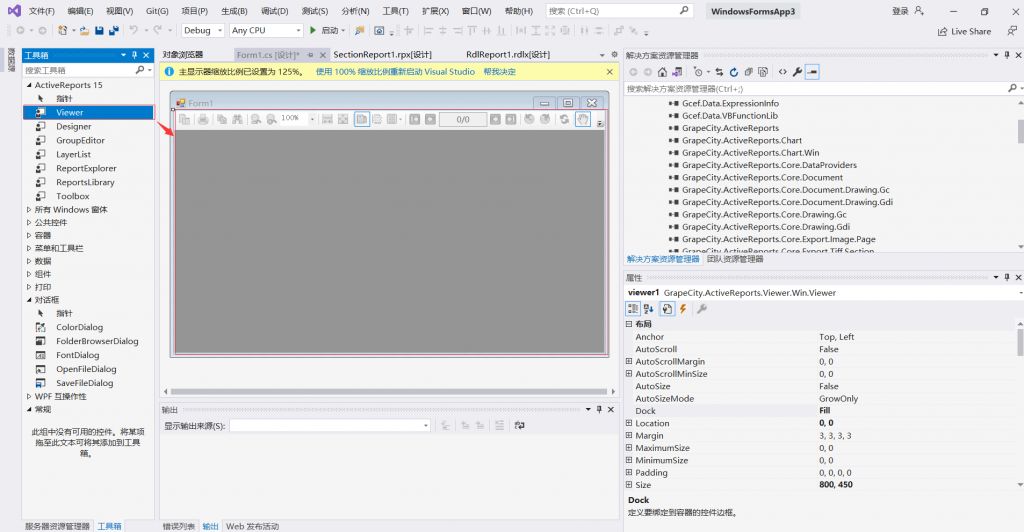Click the refresh icon in Solution Explorer
The width and height of the screenshot is (1024, 532).
pos(733,72)
